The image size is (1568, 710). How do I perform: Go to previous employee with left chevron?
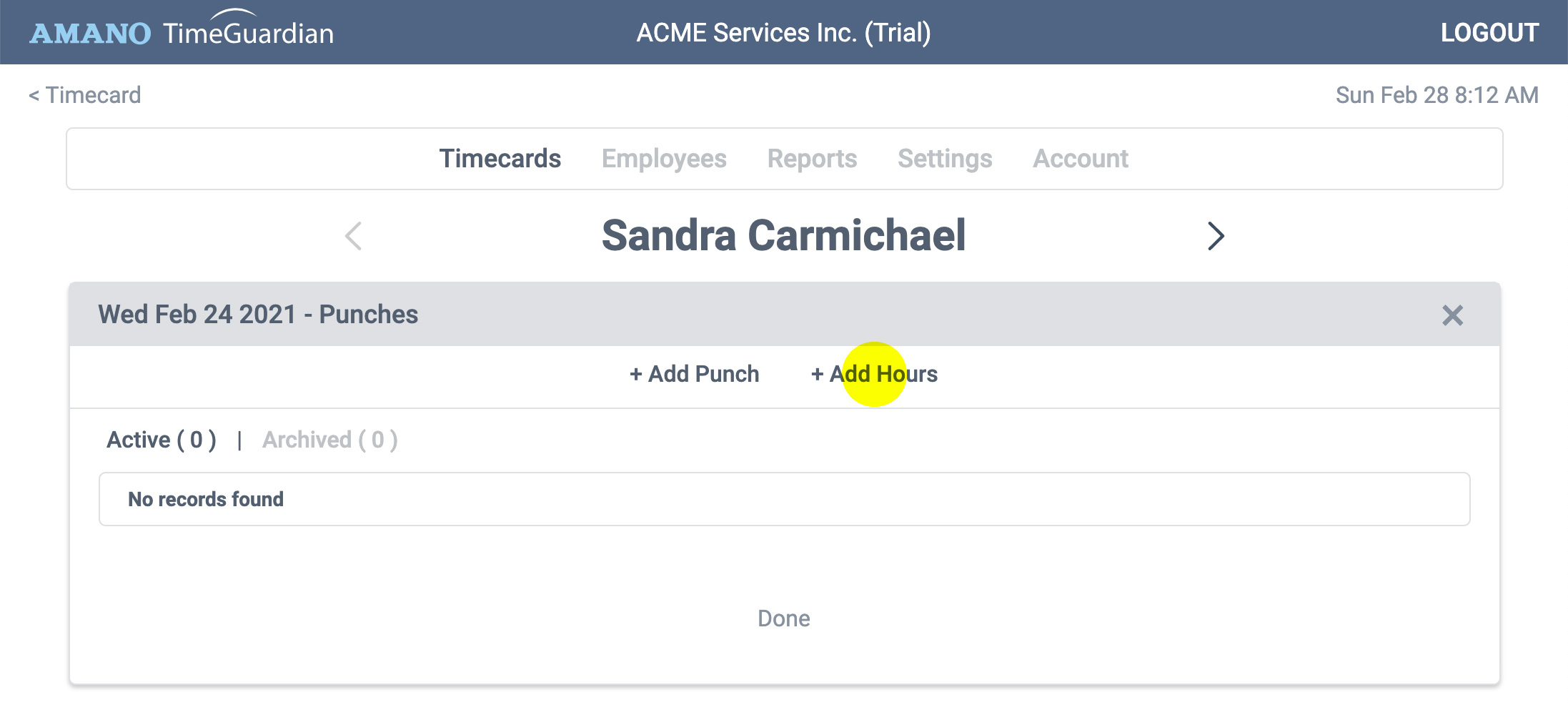point(354,236)
